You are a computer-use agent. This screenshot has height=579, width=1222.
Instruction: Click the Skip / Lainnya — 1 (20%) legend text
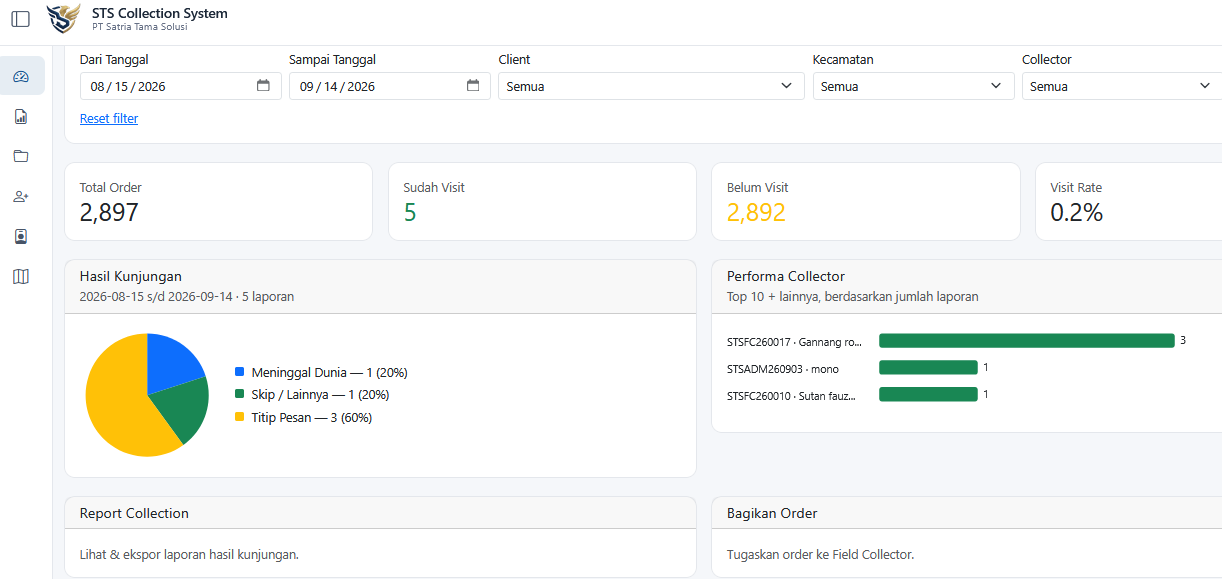click(320, 395)
